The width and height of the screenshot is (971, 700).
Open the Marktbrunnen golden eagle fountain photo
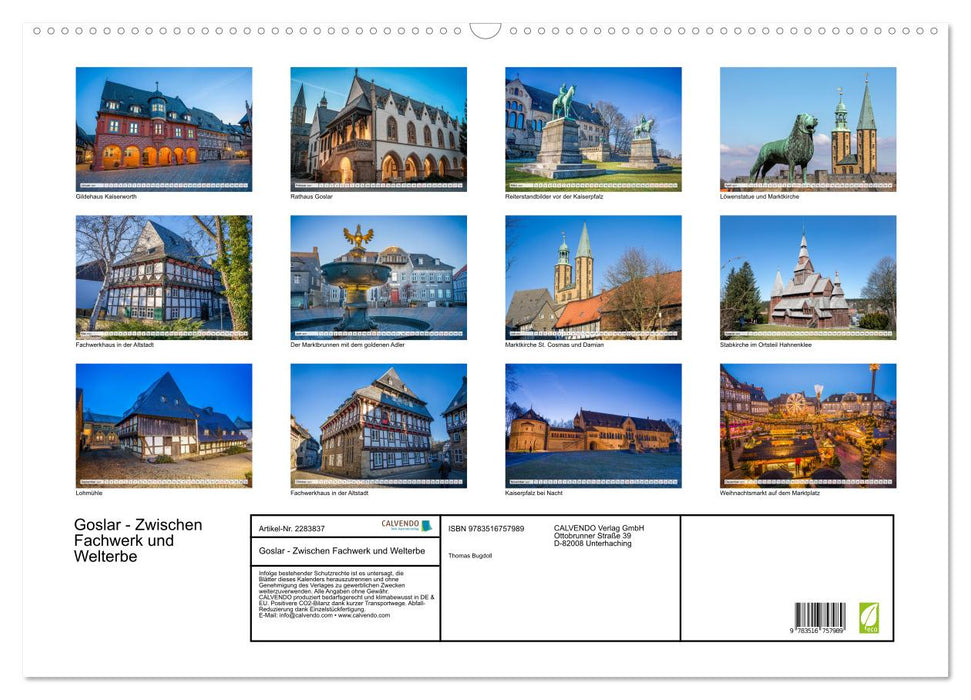[378, 277]
